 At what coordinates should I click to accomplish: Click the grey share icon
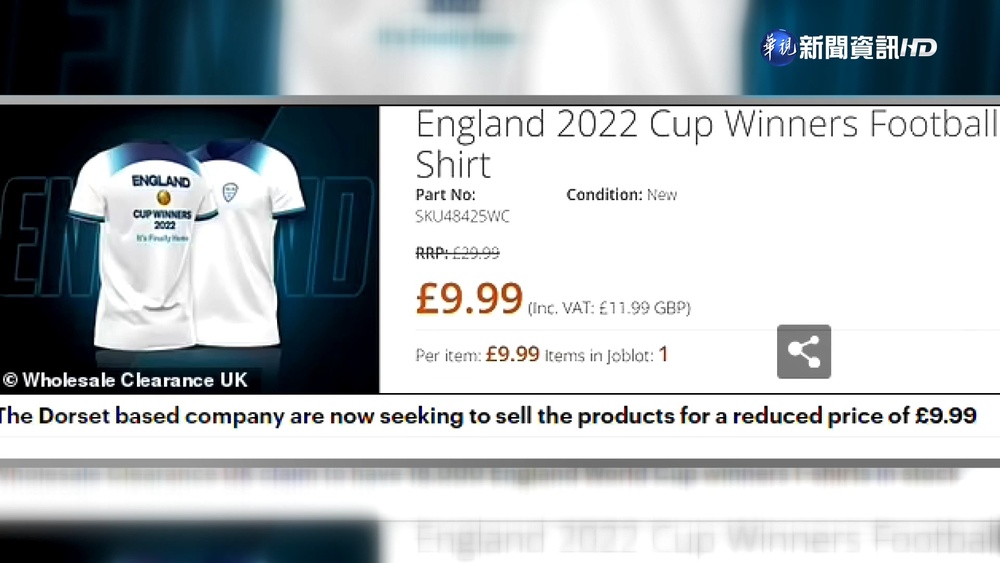[804, 352]
